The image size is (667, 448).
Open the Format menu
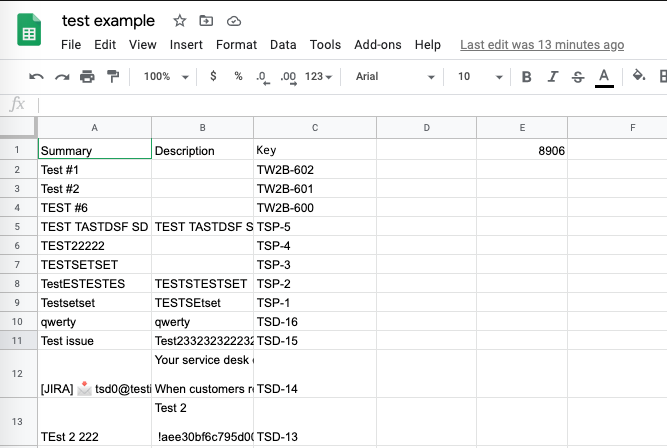tap(236, 45)
